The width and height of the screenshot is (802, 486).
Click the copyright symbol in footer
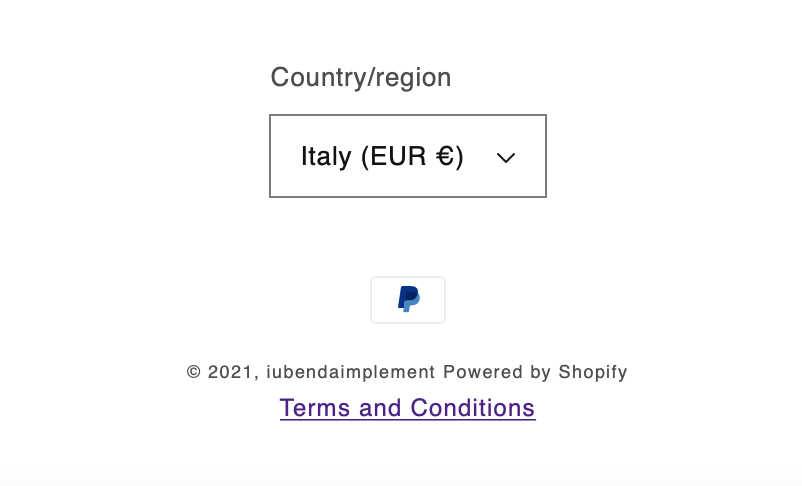pos(194,372)
